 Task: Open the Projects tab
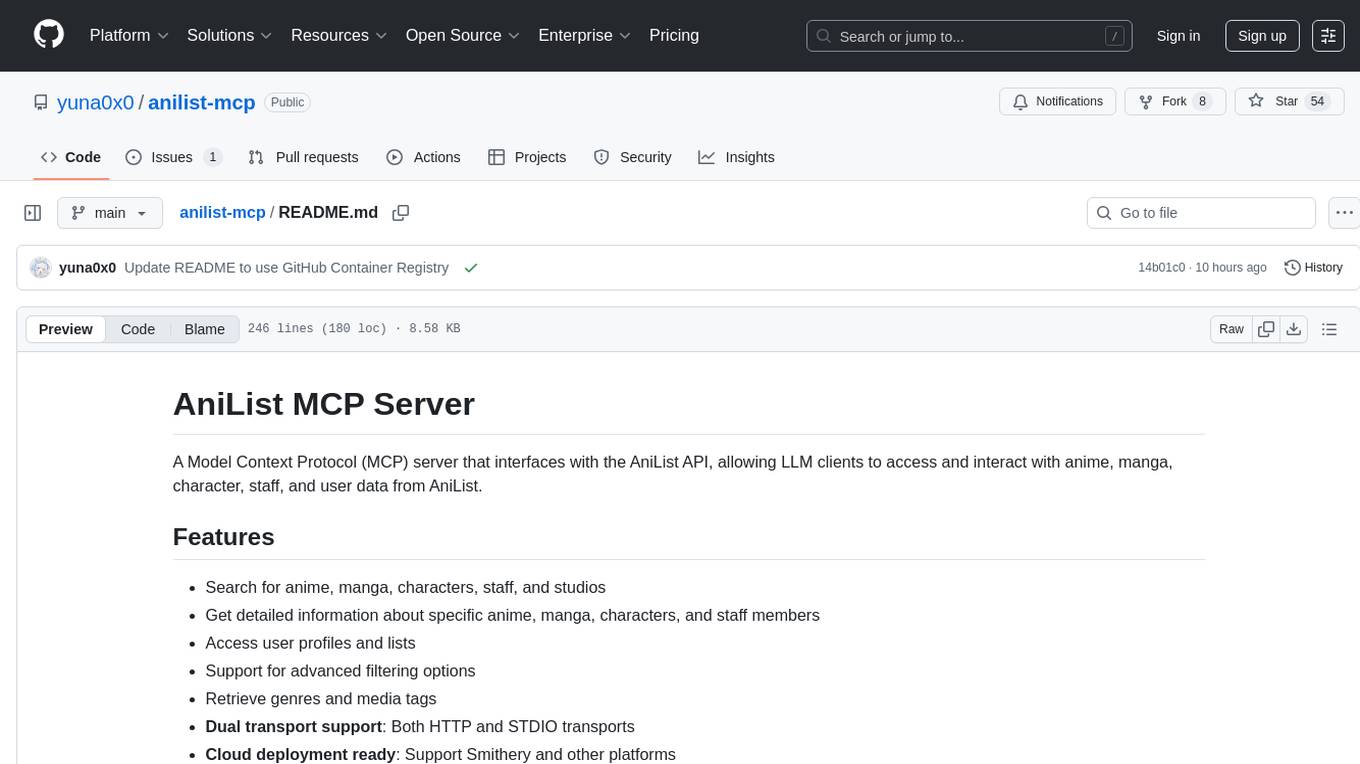click(x=527, y=157)
